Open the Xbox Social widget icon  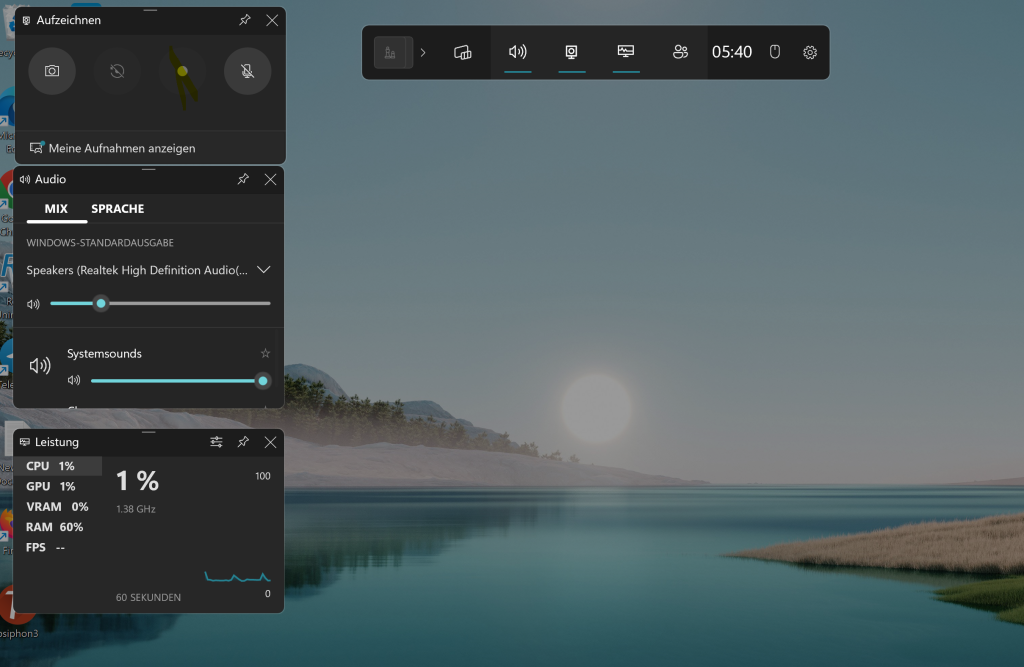point(681,52)
